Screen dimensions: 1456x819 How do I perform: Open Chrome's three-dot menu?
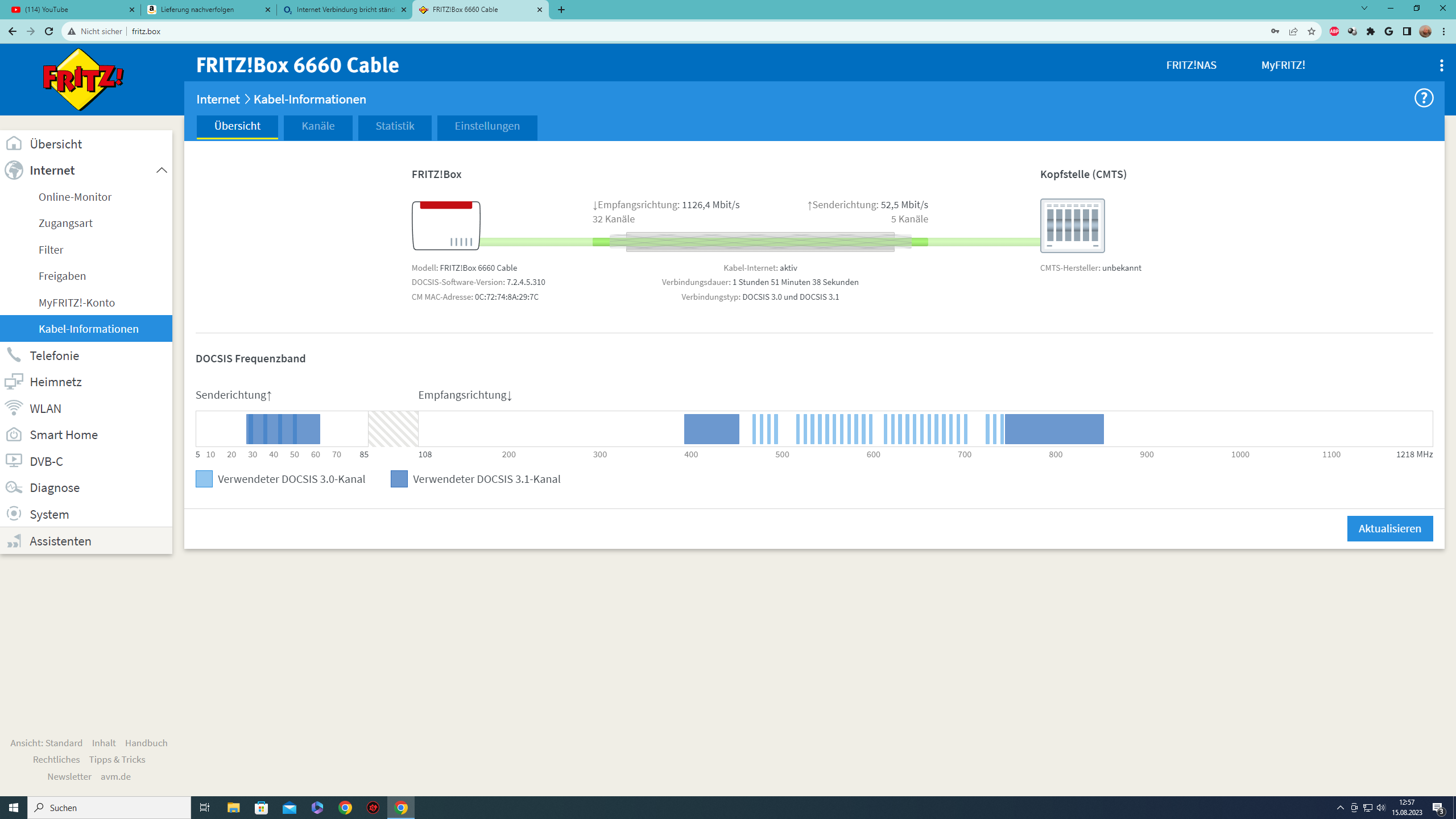coord(1443,31)
